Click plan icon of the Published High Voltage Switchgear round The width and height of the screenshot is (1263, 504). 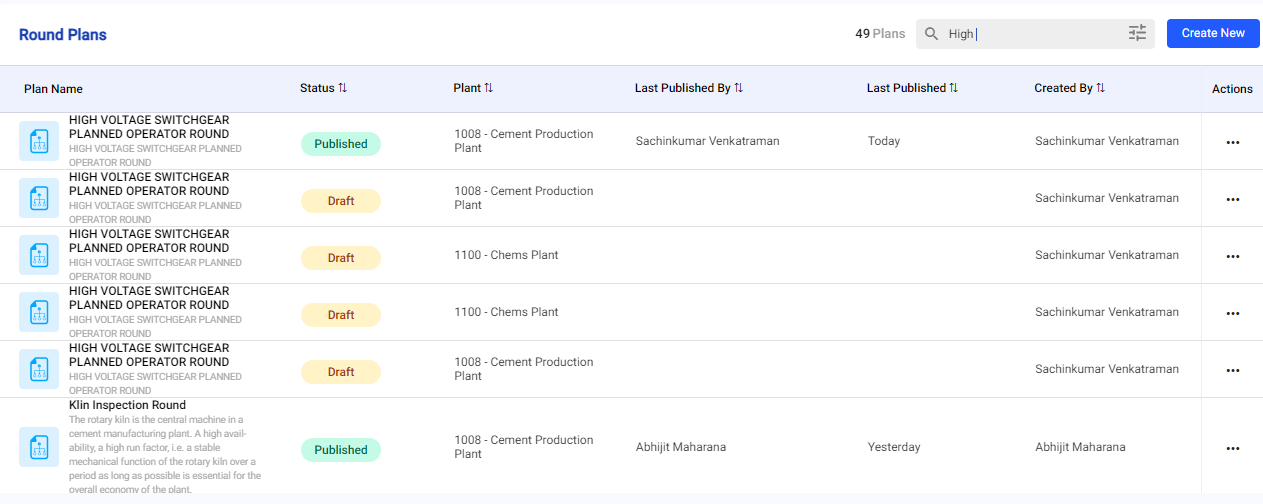click(x=39, y=141)
